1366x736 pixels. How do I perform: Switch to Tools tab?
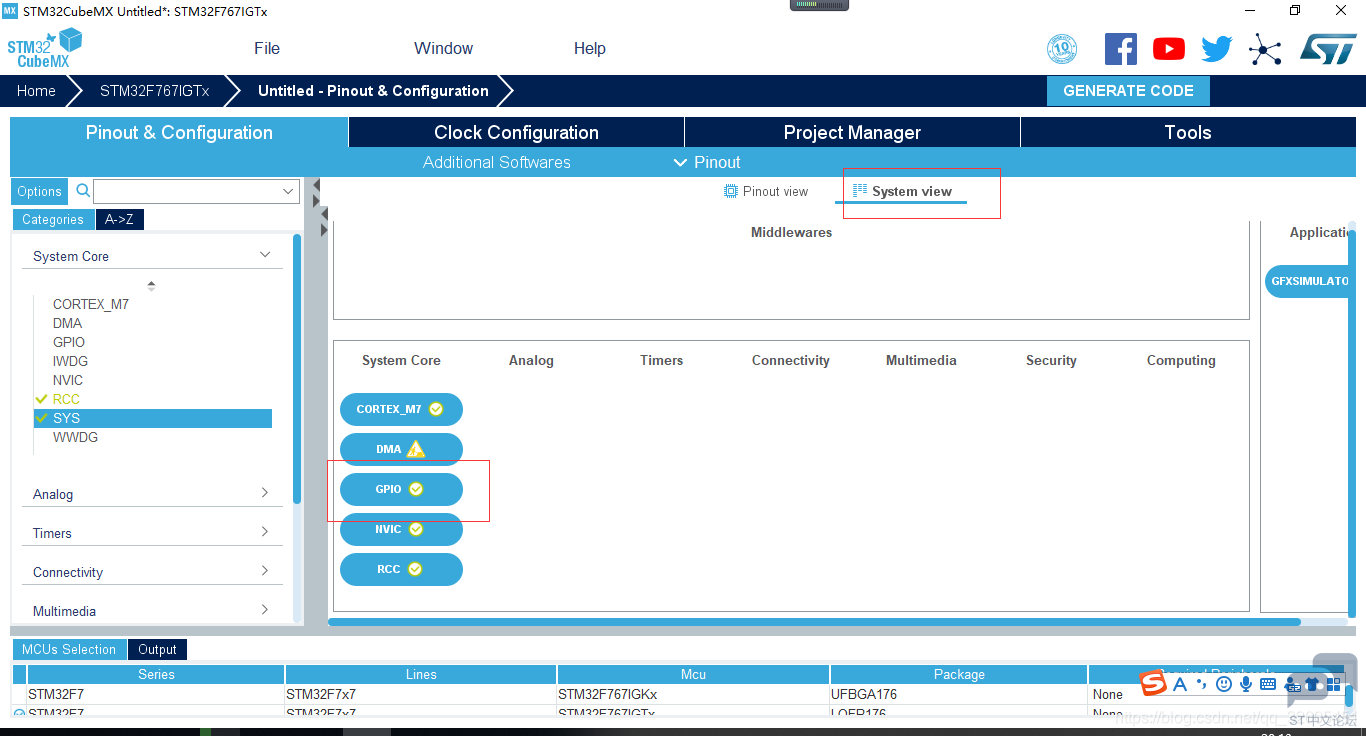click(x=1188, y=132)
